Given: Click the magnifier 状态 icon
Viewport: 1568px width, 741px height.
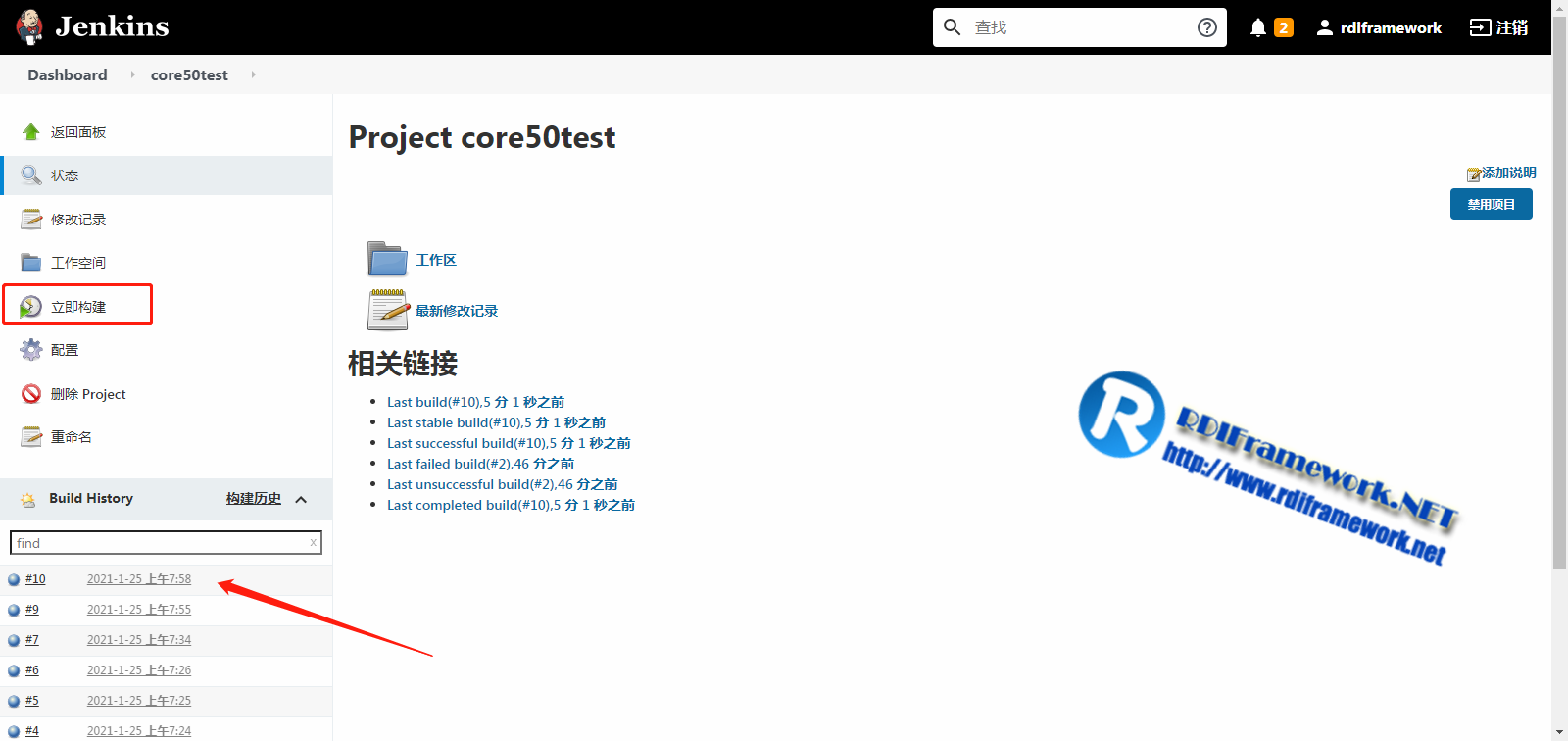Looking at the screenshot, I should point(31,175).
